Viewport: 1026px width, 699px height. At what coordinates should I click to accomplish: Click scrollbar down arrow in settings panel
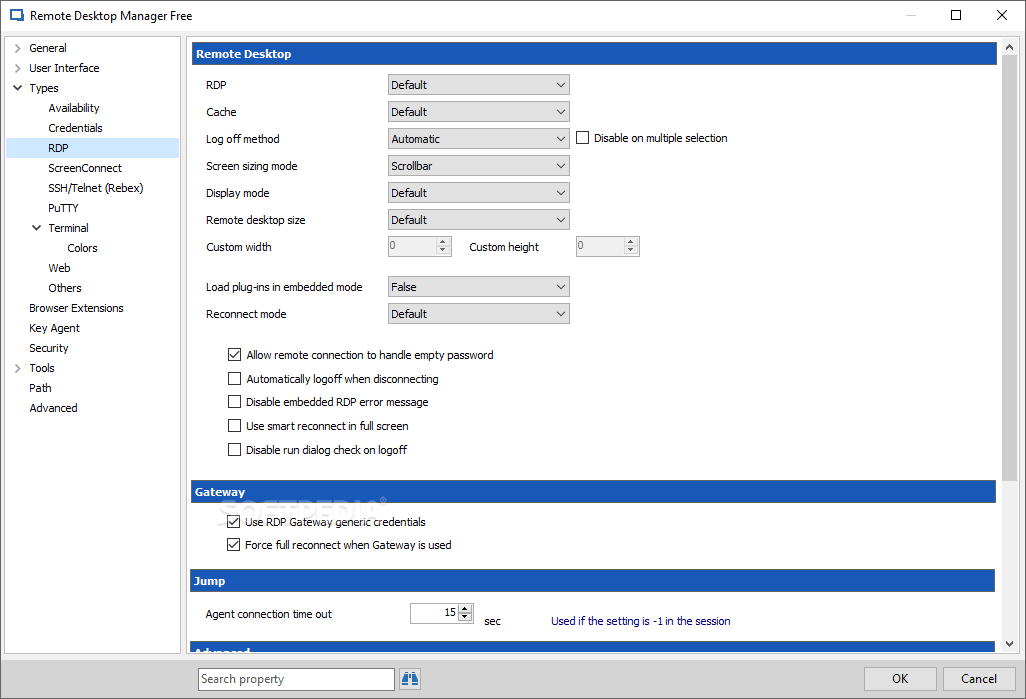point(1009,644)
